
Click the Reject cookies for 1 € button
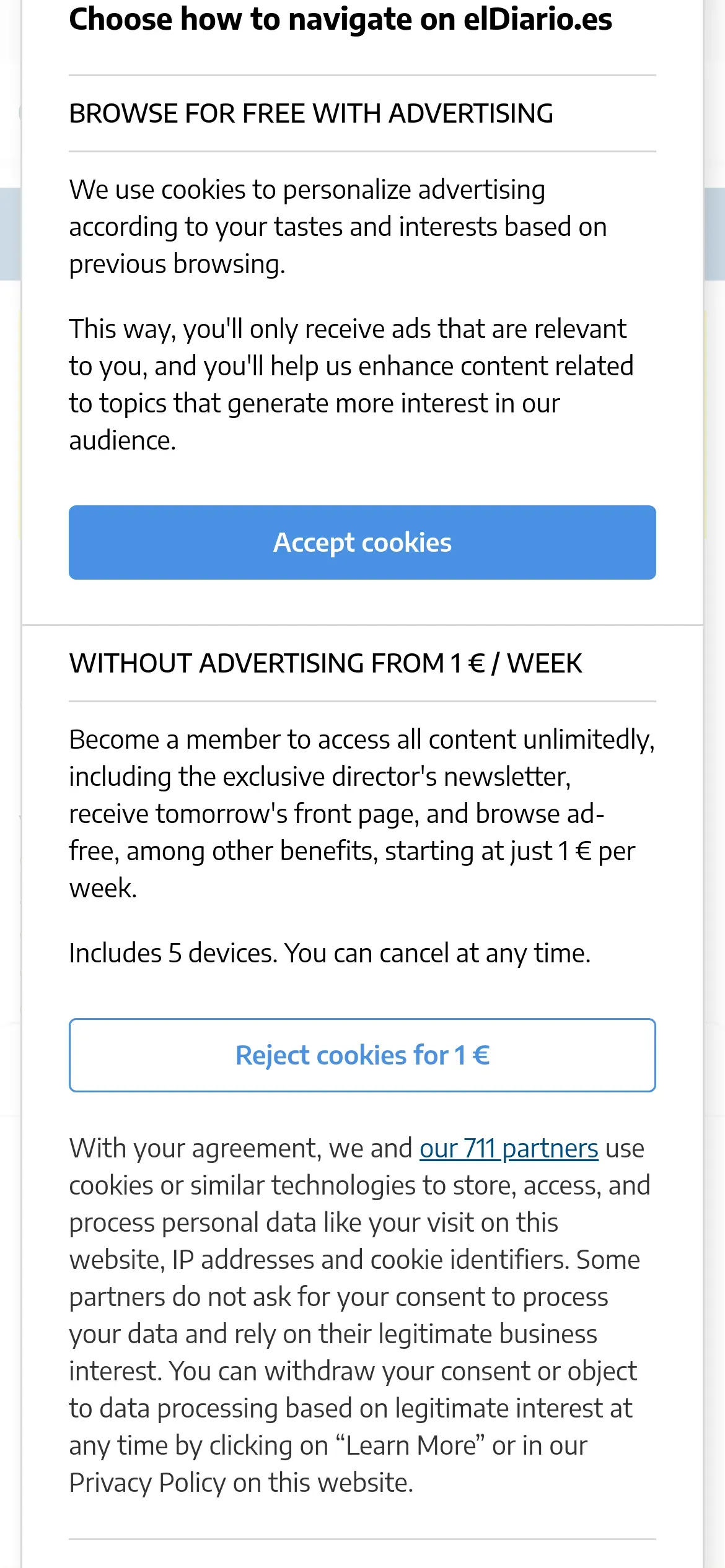pyautogui.click(x=362, y=1055)
